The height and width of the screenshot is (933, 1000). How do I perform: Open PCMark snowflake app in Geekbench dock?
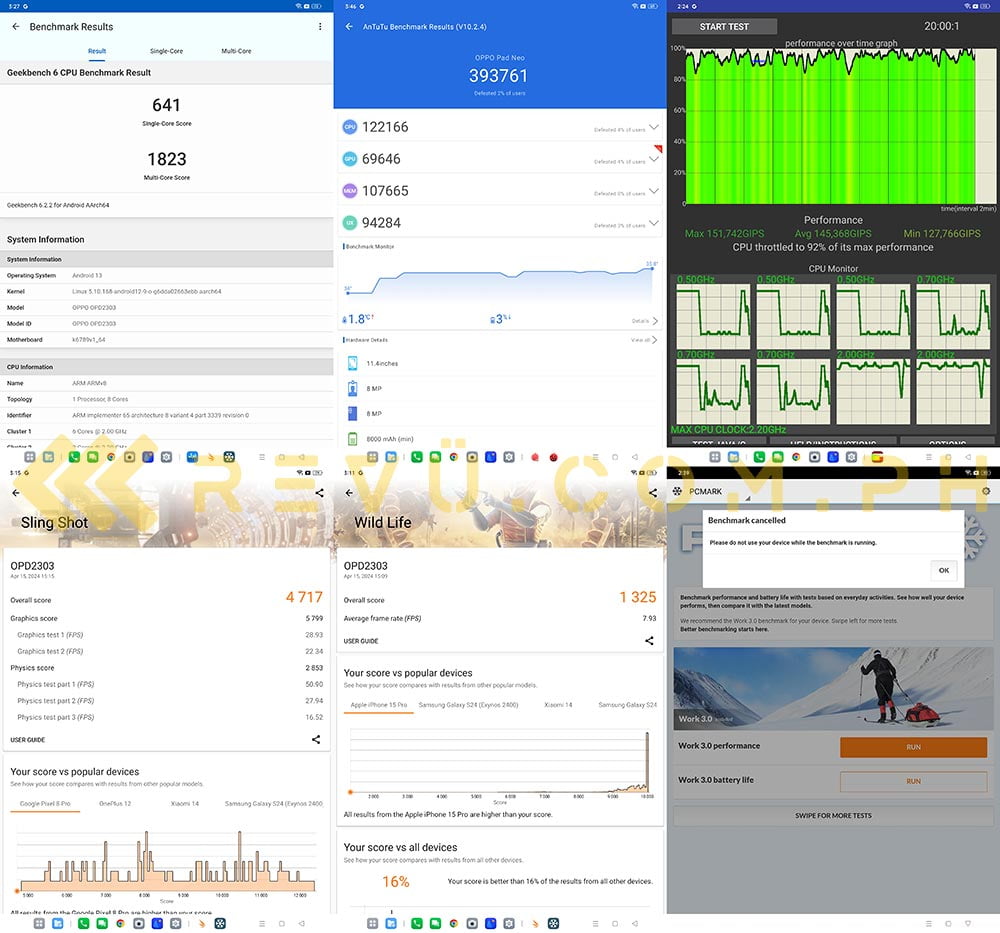pos(229,457)
